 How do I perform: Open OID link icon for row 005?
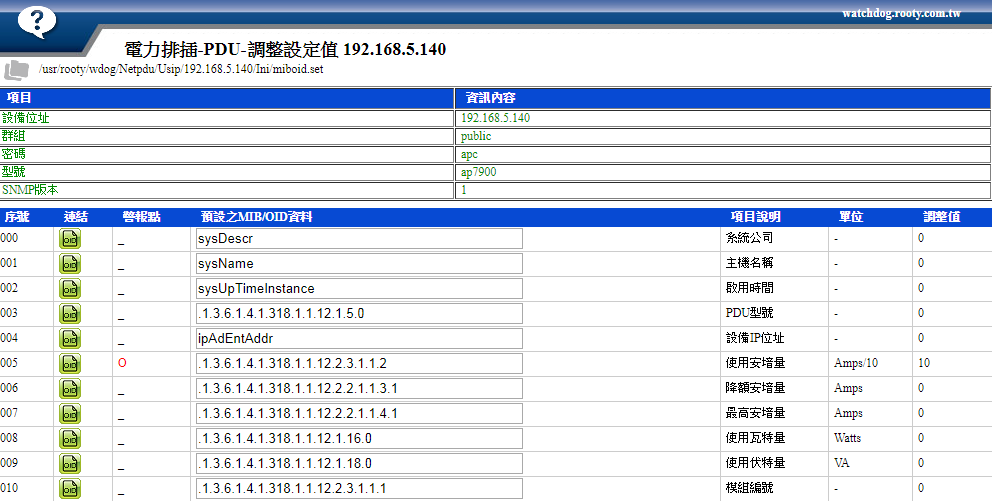[71, 364]
